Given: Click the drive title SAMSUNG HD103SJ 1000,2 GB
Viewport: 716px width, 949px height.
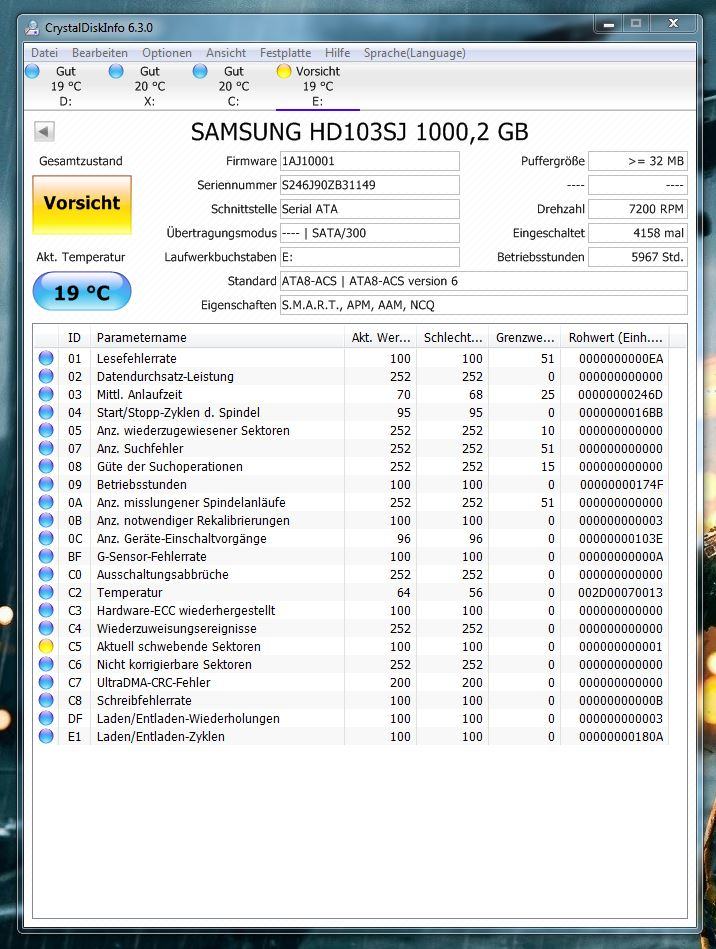Looking at the screenshot, I should [360, 132].
